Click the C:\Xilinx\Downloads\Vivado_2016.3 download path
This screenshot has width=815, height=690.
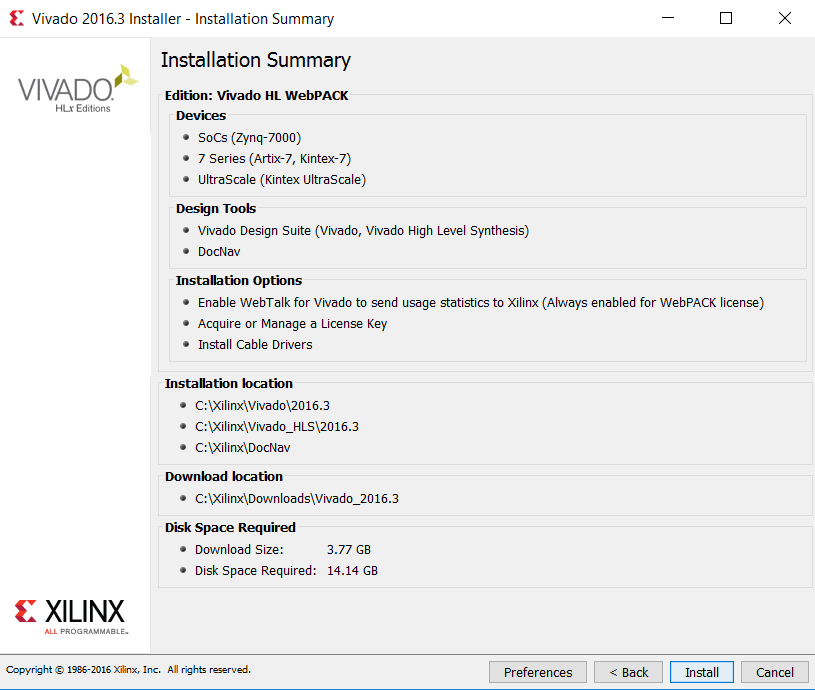tap(297, 499)
